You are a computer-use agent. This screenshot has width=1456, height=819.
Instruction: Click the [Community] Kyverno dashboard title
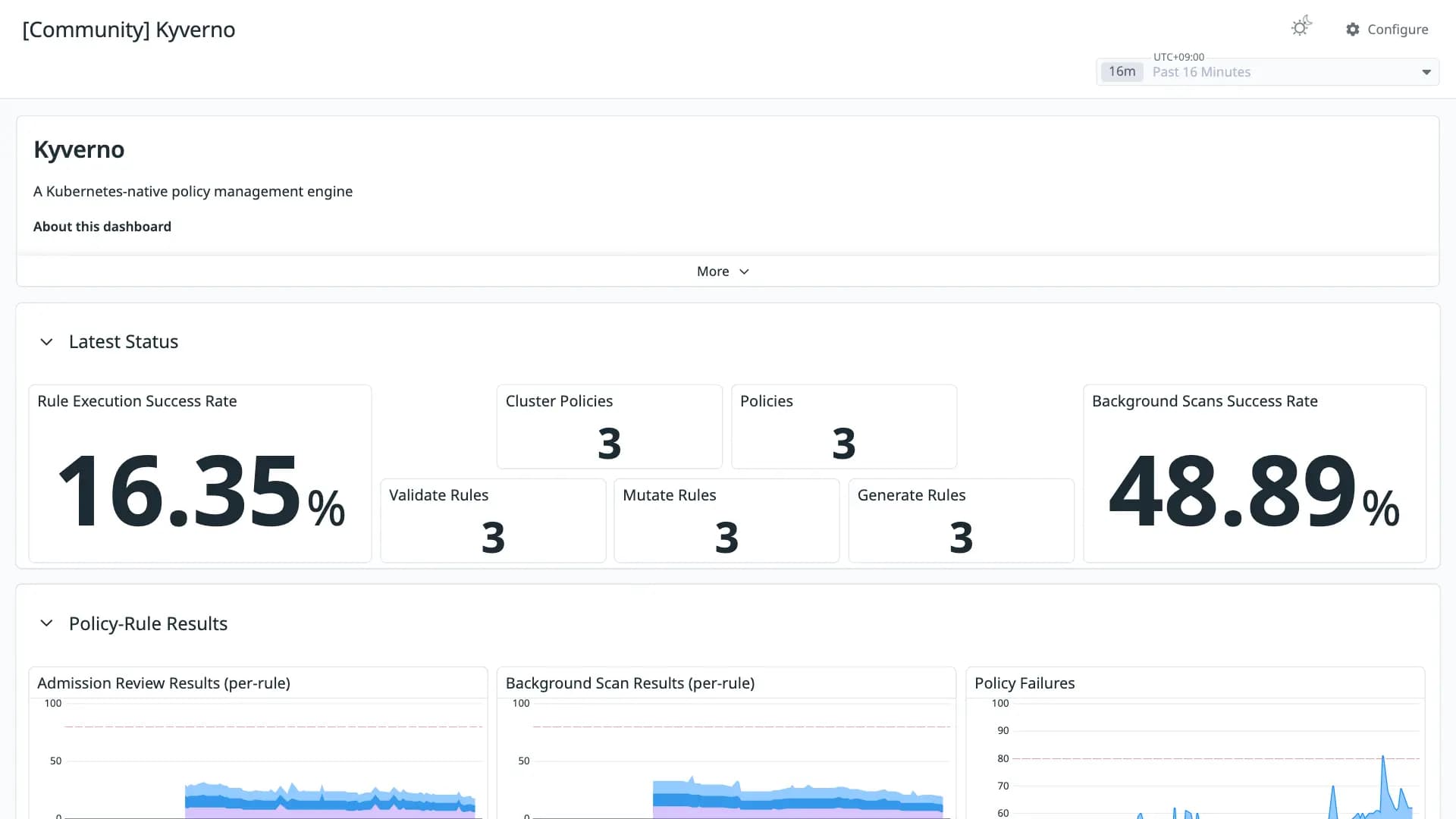(129, 30)
